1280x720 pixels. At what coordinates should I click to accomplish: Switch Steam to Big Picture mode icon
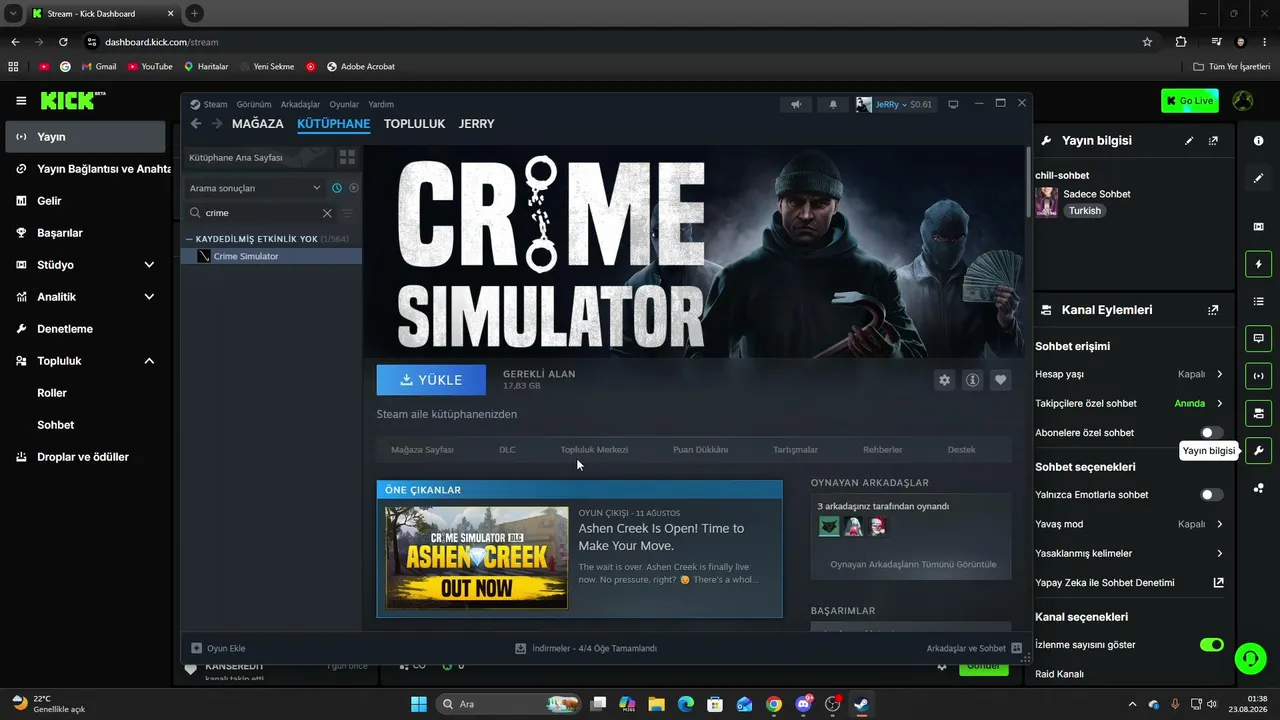[x=953, y=104]
